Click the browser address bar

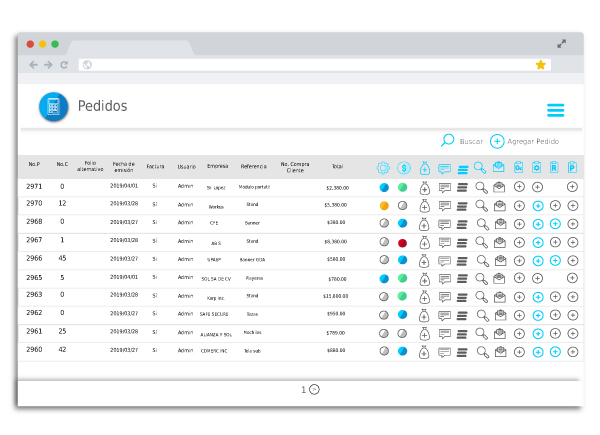[x=300, y=64]
